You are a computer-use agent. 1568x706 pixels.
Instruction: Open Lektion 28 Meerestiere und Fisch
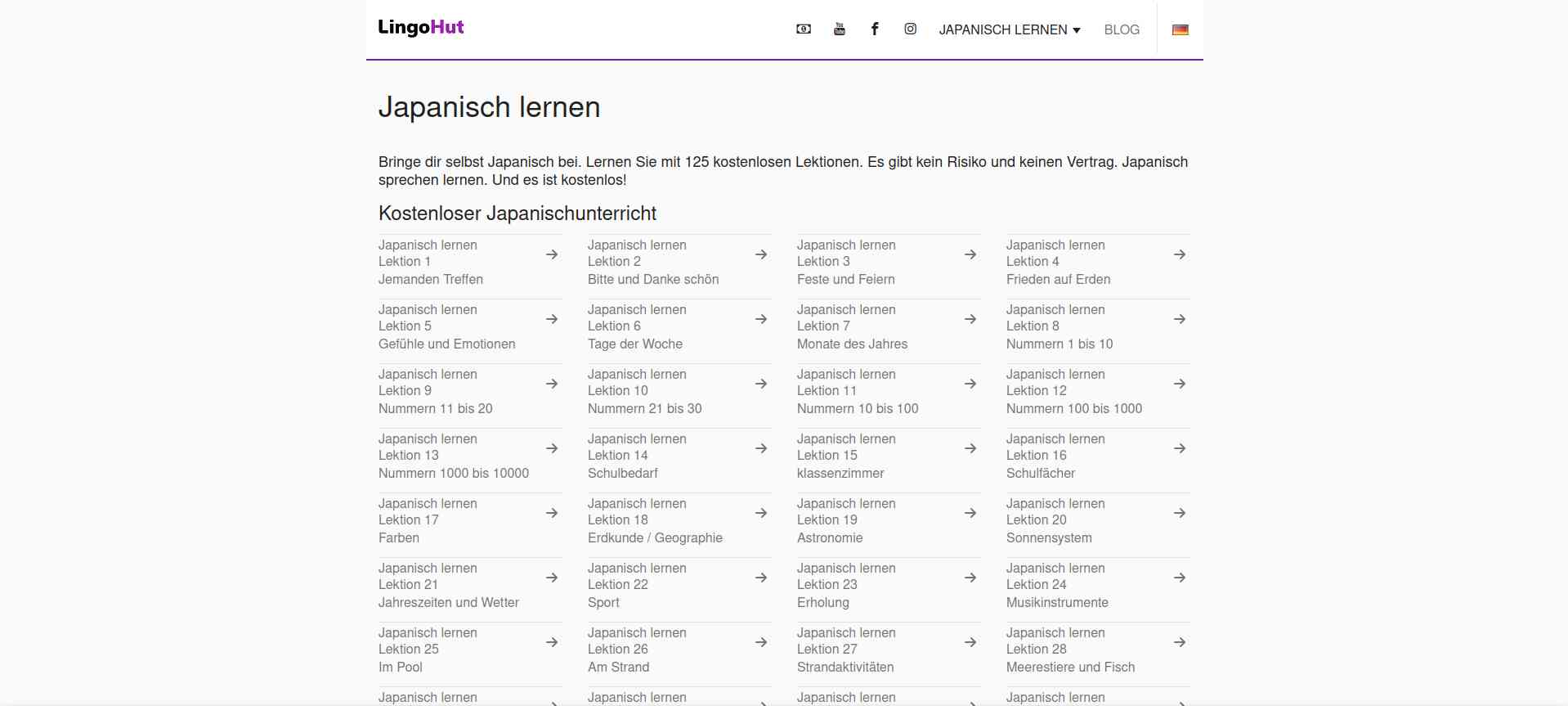point(1069,650)
